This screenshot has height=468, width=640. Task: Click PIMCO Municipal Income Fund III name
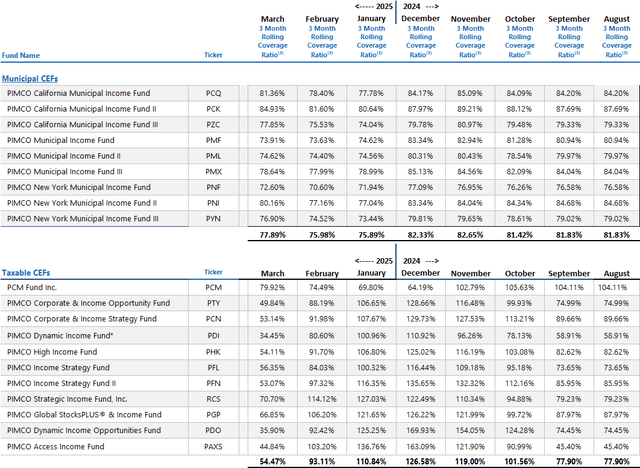coord(64,172)
